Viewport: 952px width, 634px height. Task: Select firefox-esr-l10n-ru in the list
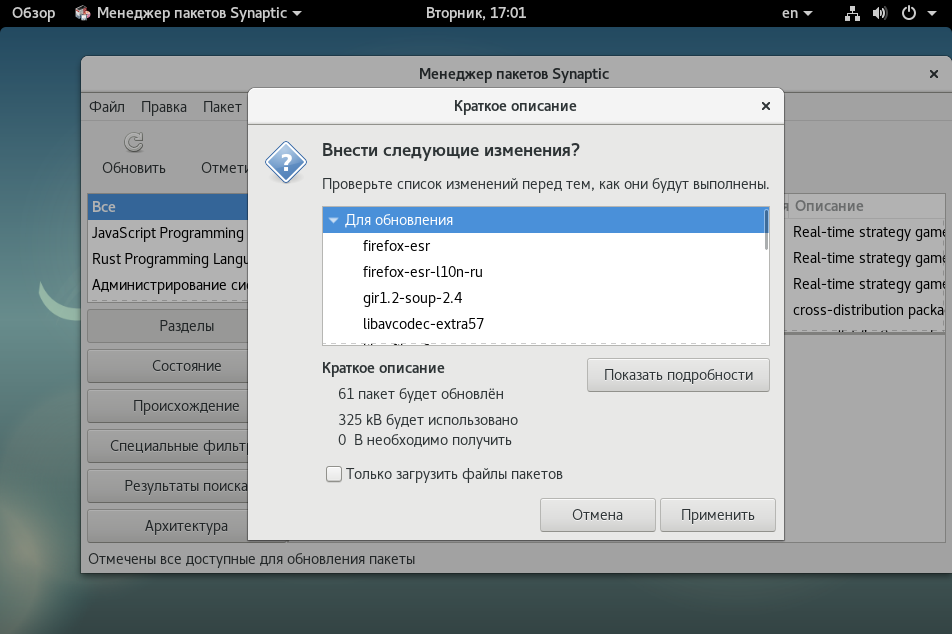[546, 272]
